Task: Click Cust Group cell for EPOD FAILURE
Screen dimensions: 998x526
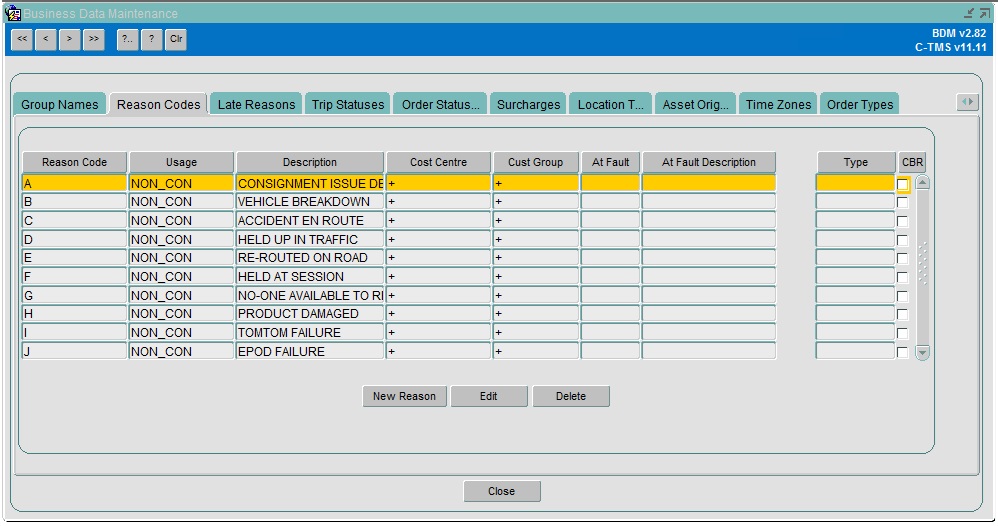Action: (535, 352)
